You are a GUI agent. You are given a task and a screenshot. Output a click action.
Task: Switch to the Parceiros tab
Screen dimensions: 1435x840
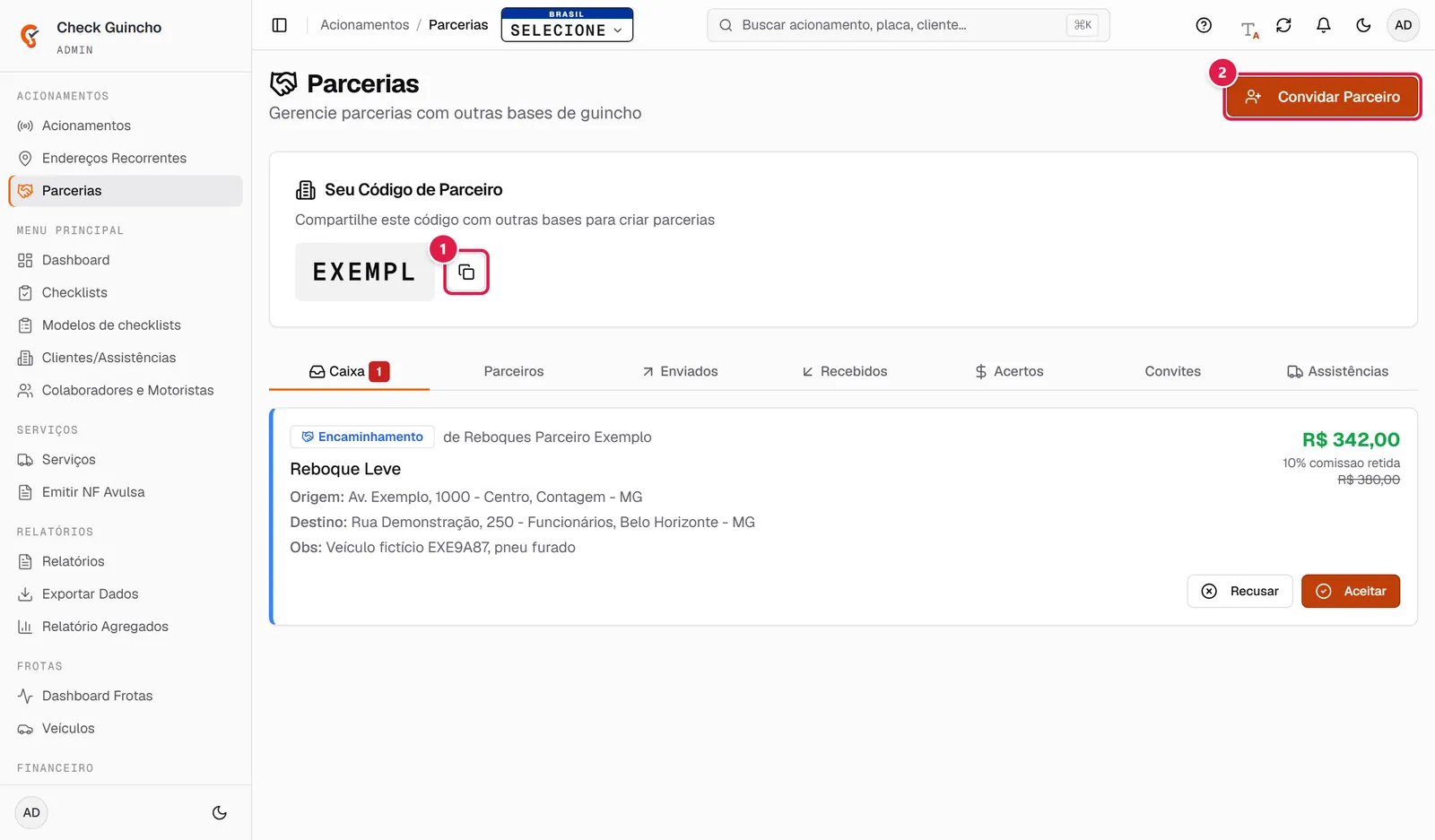click(x=514, y=371)
